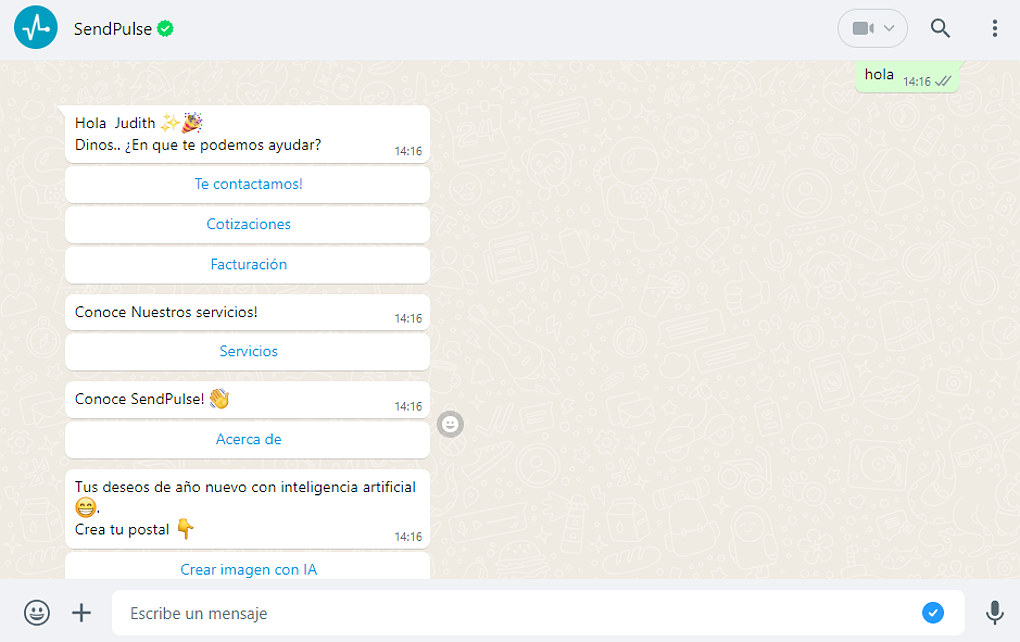The height and width of the screenshot is (642, 1020).
Task: Click the 'Escribe un mensaje' input field
Action: (538, 613)
